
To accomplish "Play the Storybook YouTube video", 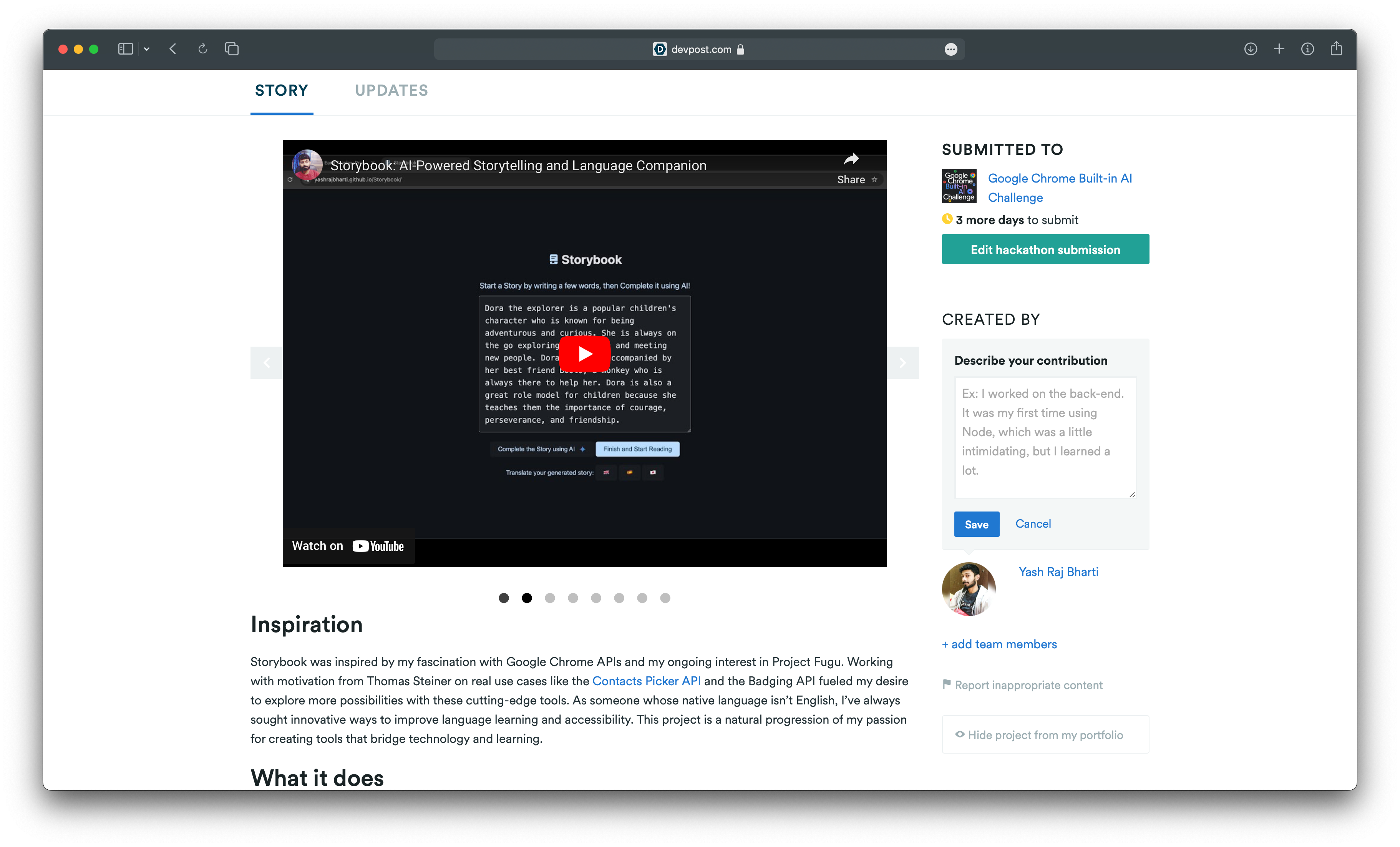I will [585, 354].
